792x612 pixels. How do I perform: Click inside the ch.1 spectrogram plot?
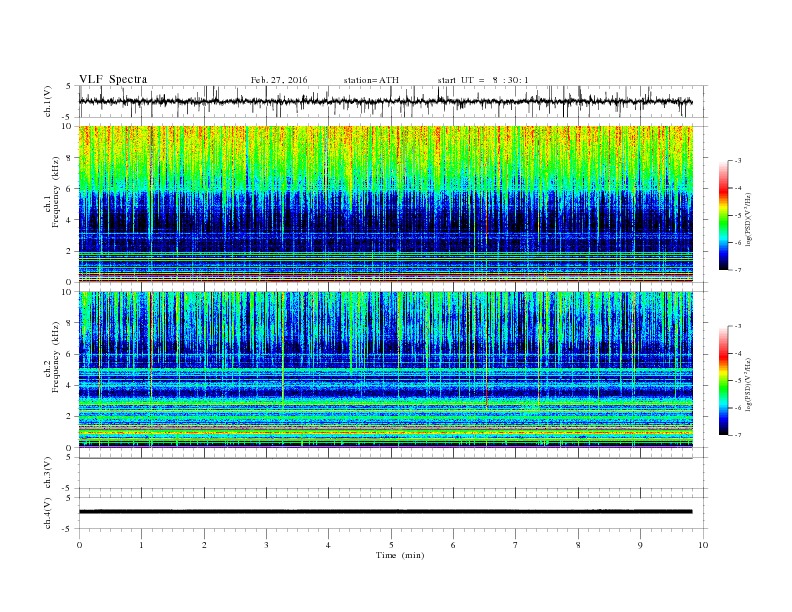coord(386,204)
